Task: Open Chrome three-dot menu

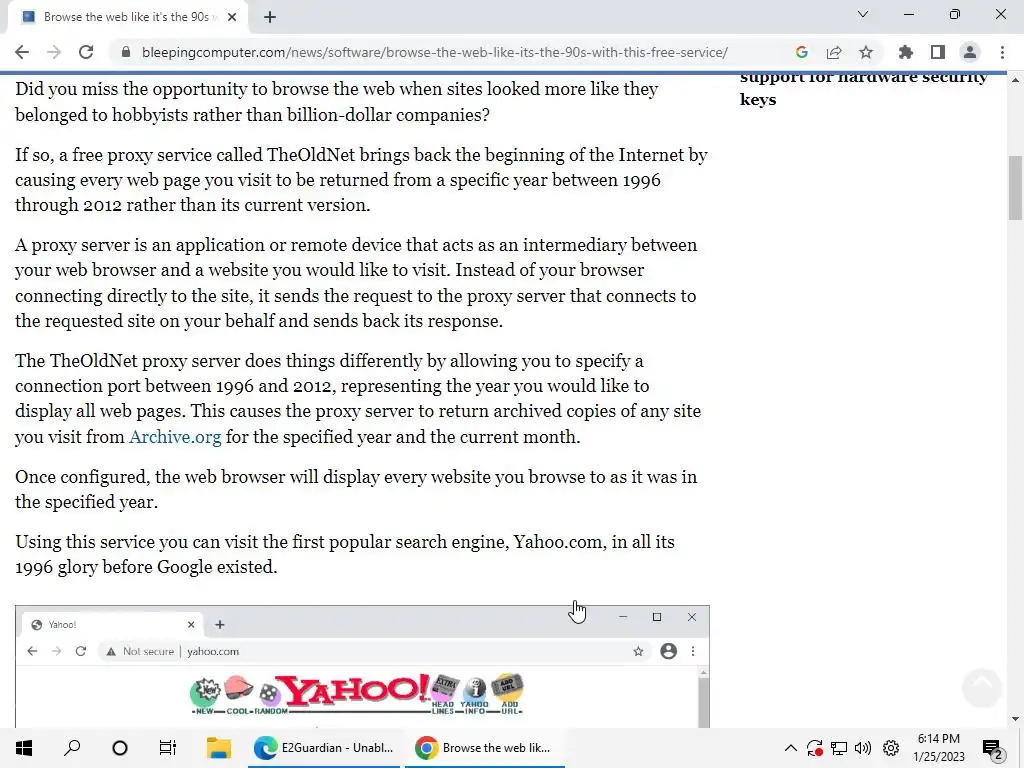Action: click(x=1002, y=52)
